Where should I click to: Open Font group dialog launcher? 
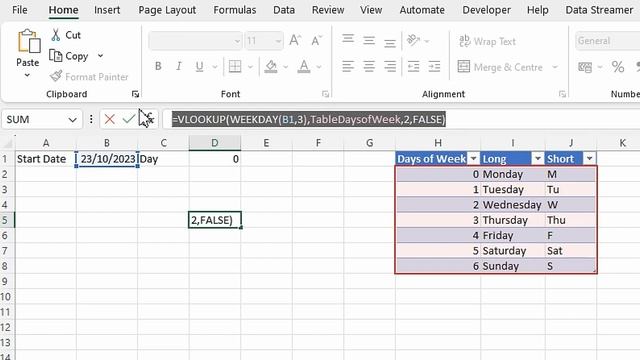point(325,94)
